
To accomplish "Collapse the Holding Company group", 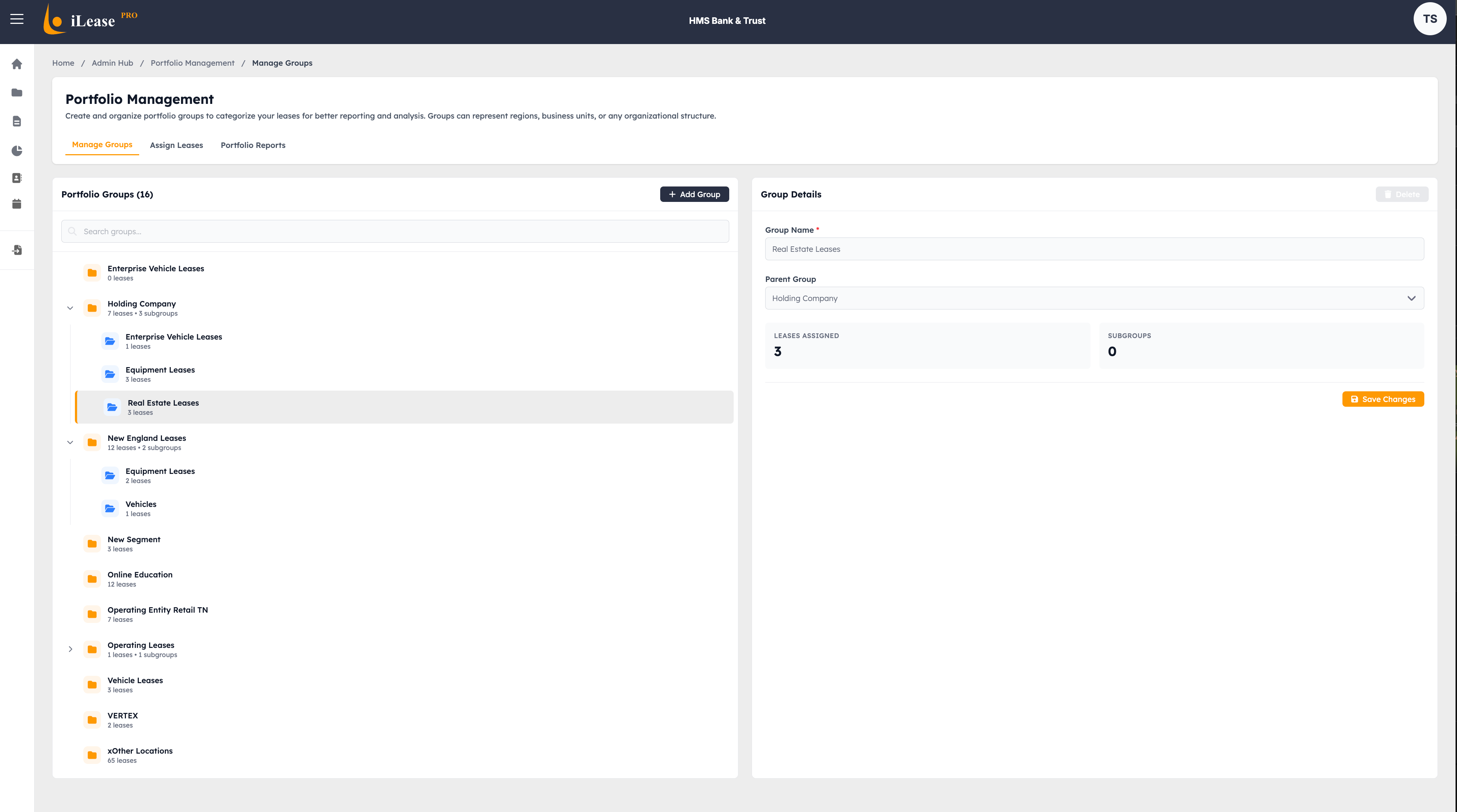I will click(70, 308).
